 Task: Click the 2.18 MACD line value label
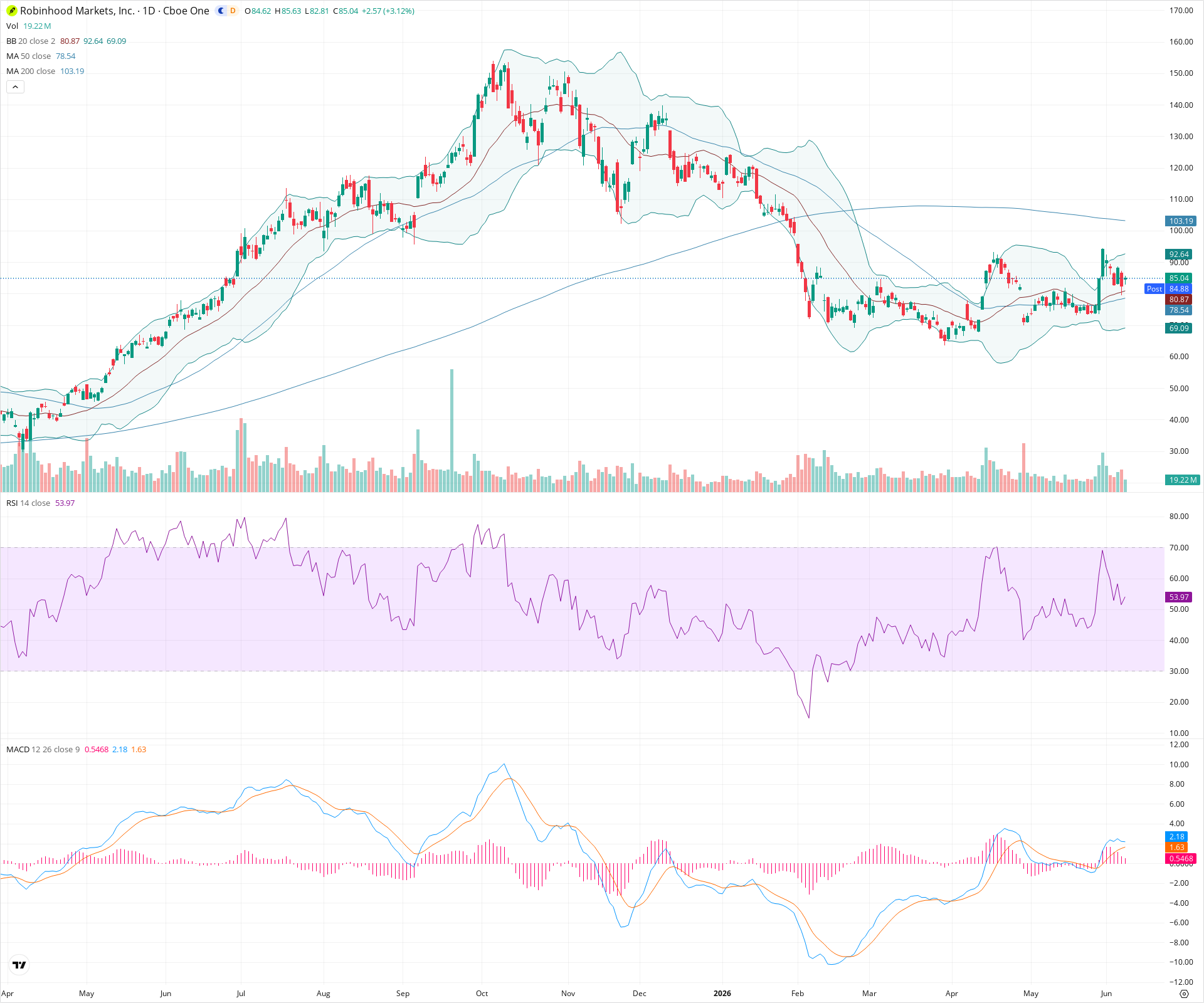pyautogui.click(x=1176, y=836)
